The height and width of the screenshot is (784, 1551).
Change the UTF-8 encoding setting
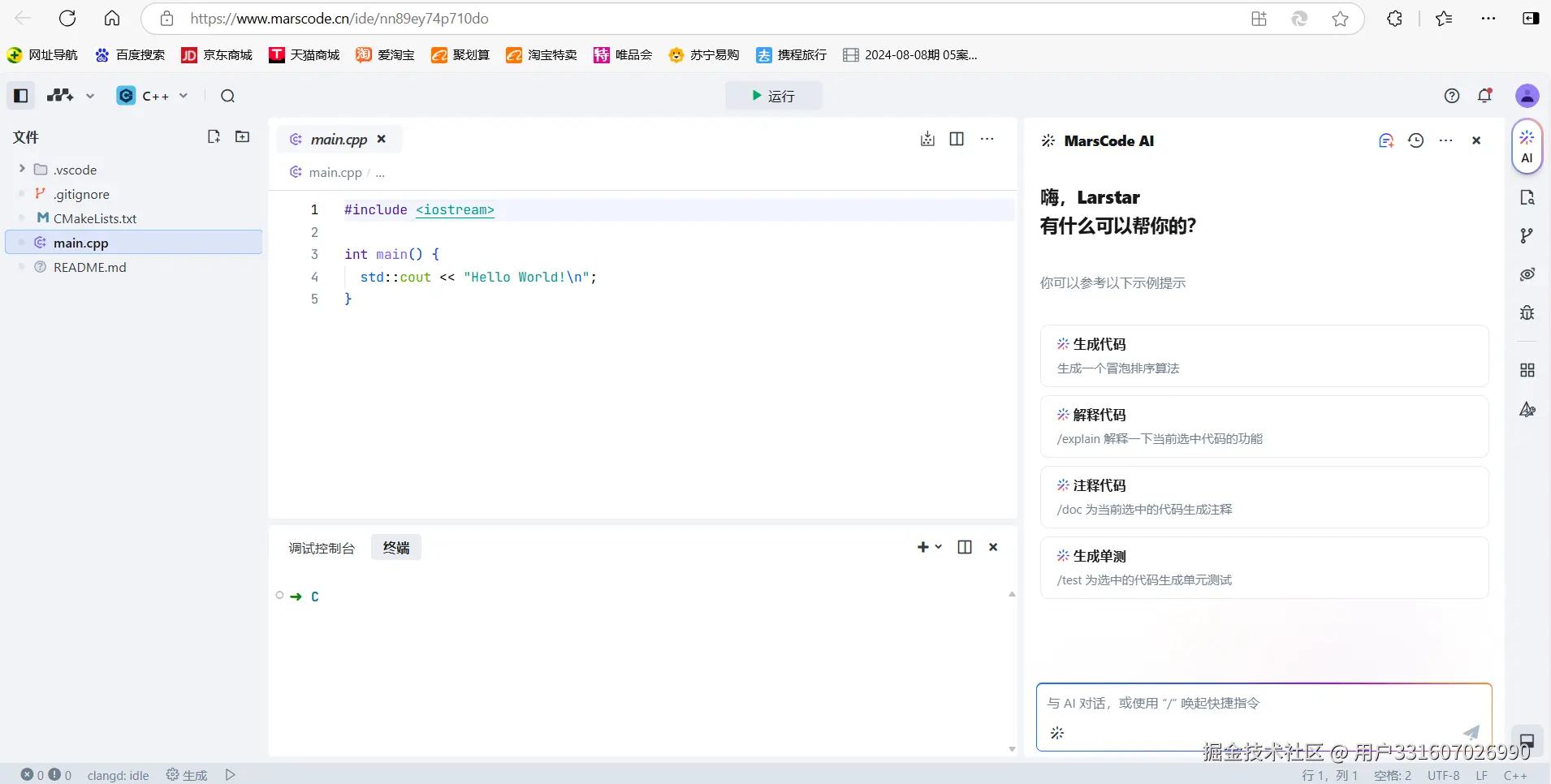click(1444, 775)
